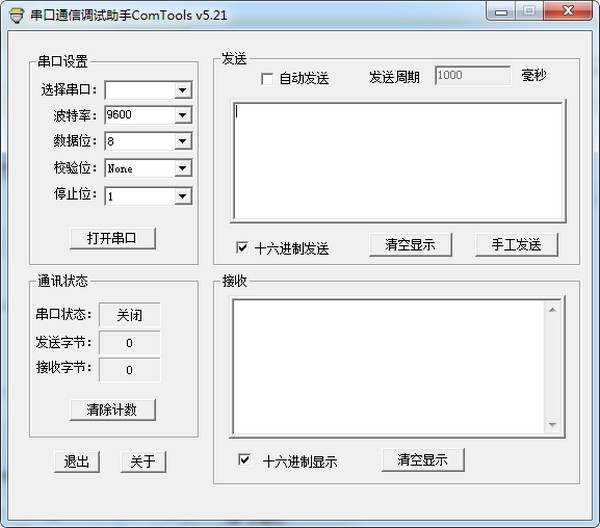Clear receive area with 清空显示 button

pos(423,460)
